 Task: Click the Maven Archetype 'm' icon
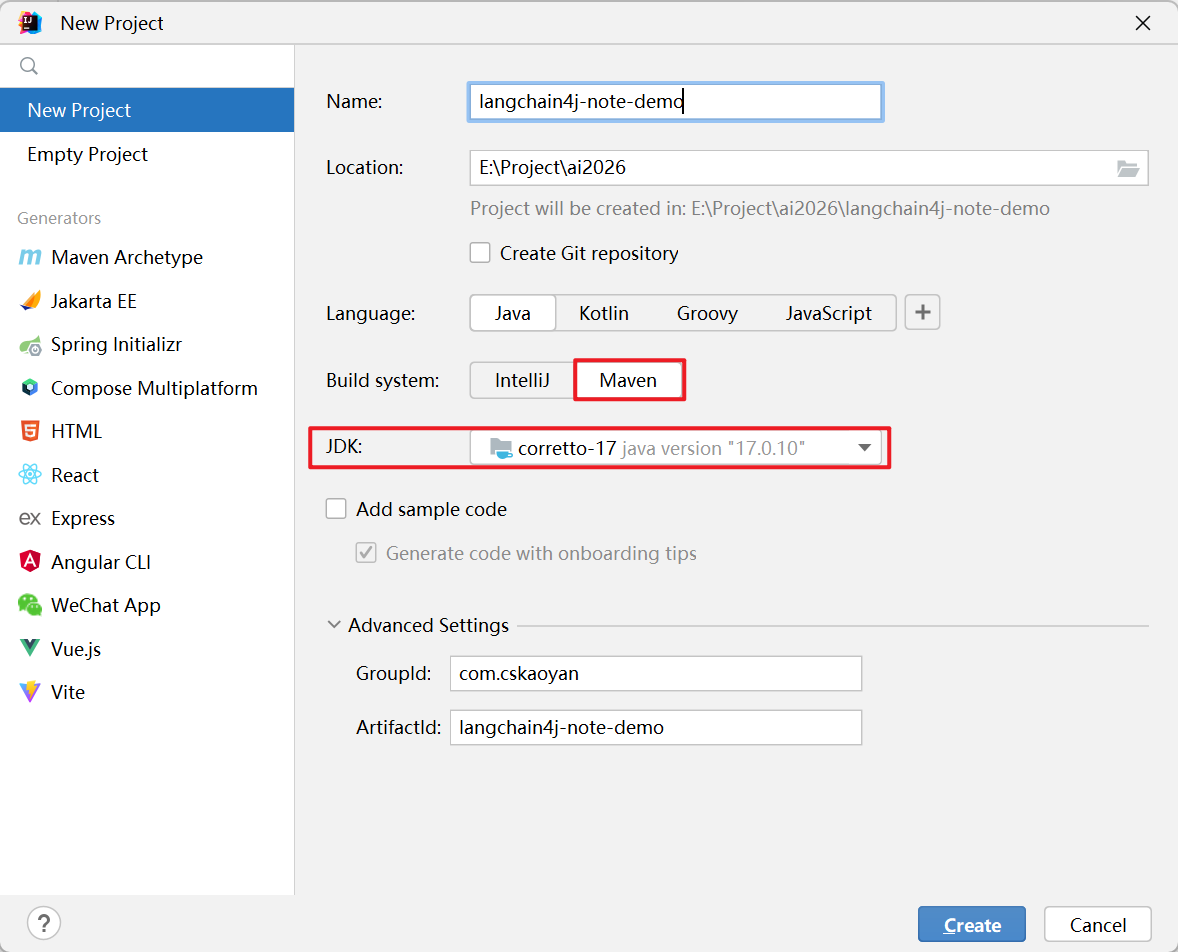pos(29,257)
